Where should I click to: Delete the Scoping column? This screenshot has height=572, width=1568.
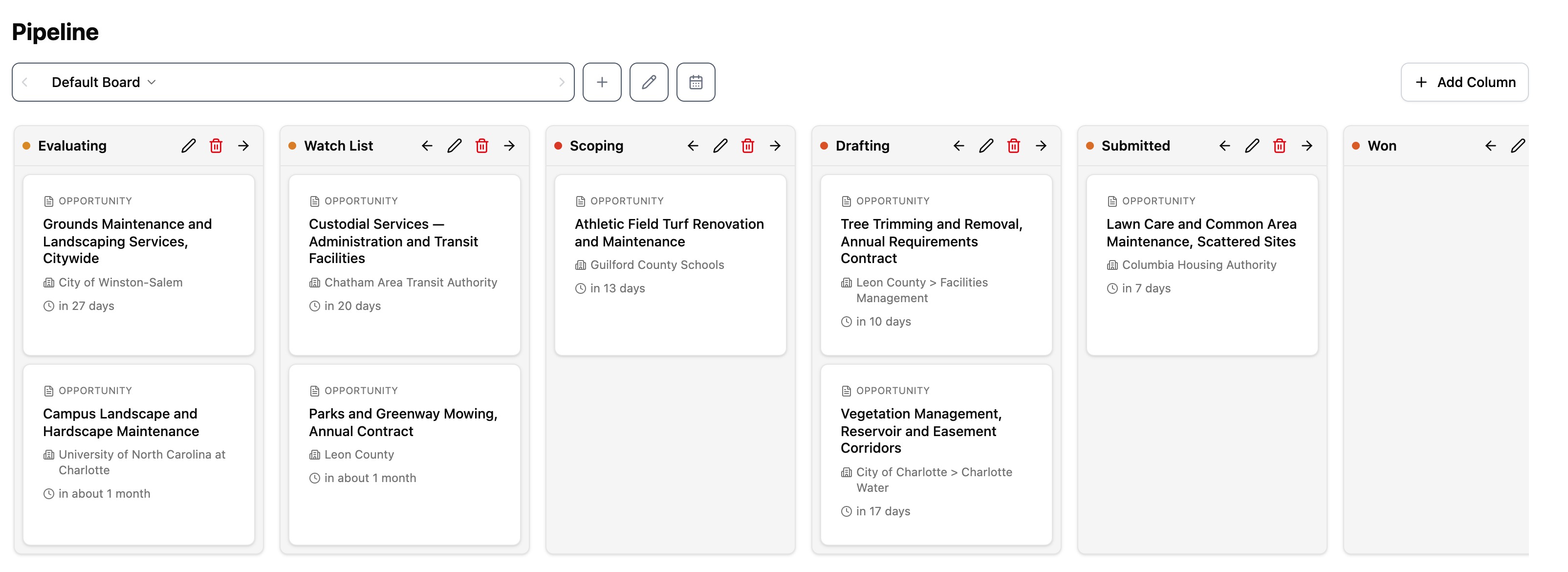747,146
